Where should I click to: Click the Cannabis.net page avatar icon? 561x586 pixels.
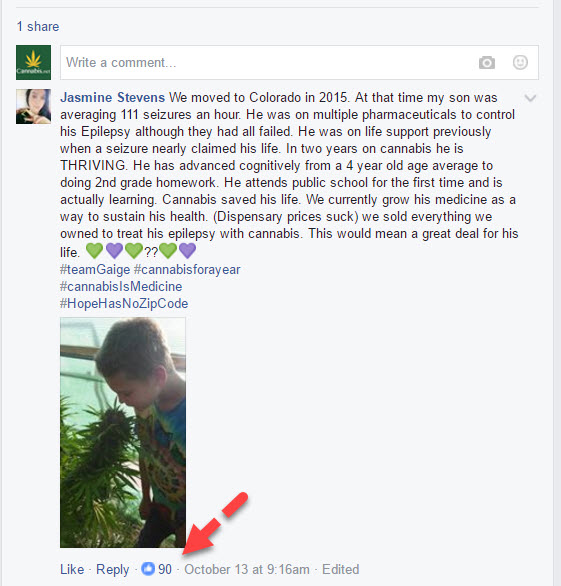[33, 62]
